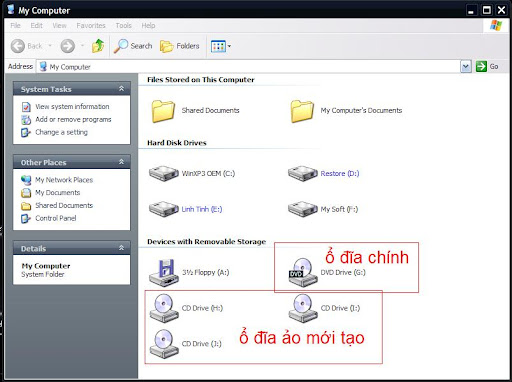Select the Shared Documents folder icon
Viewport: 512px width, 382px height.
(163, 111)
